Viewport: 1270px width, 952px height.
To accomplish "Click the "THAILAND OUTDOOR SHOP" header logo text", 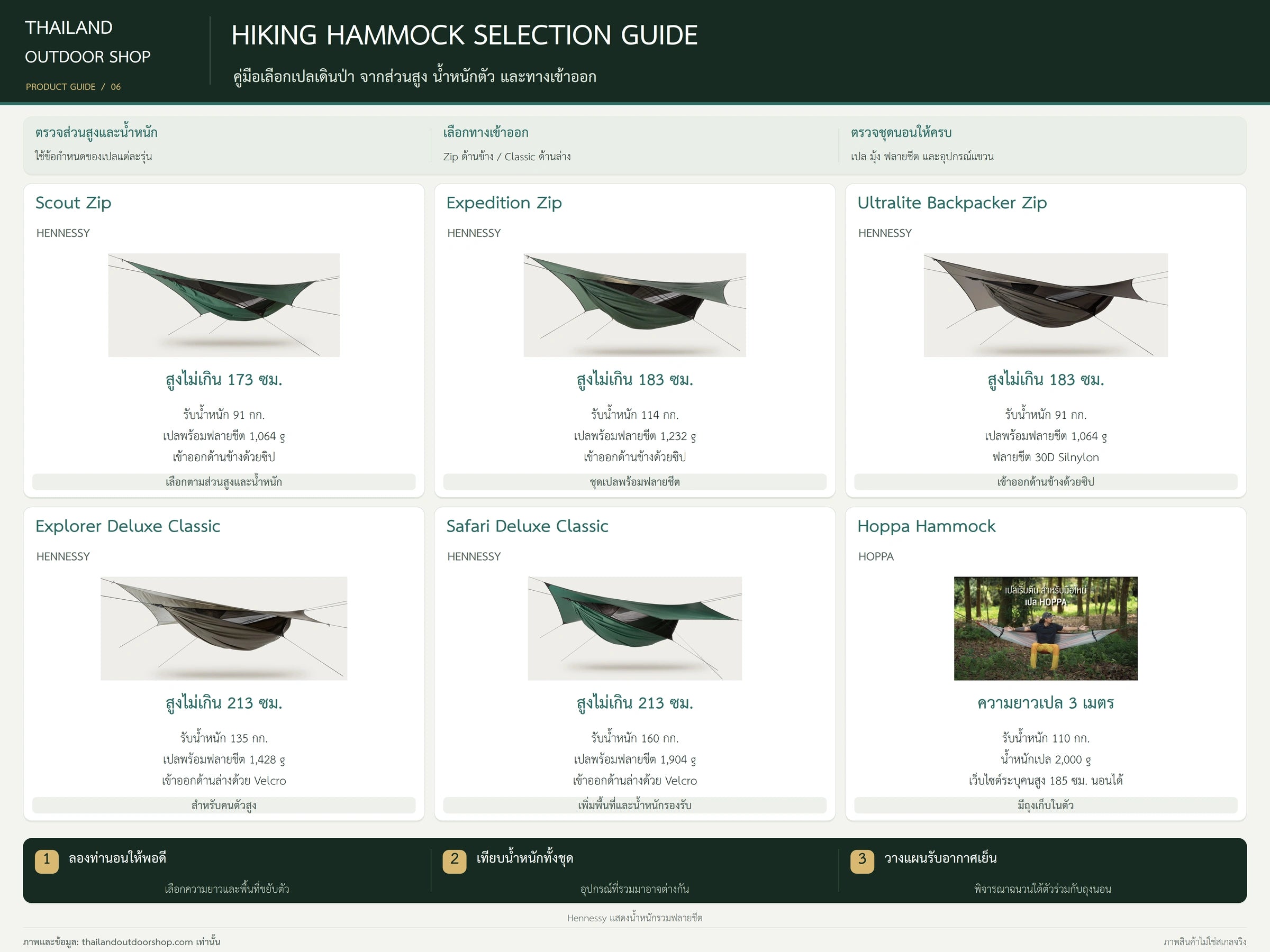I will point(88,42).
